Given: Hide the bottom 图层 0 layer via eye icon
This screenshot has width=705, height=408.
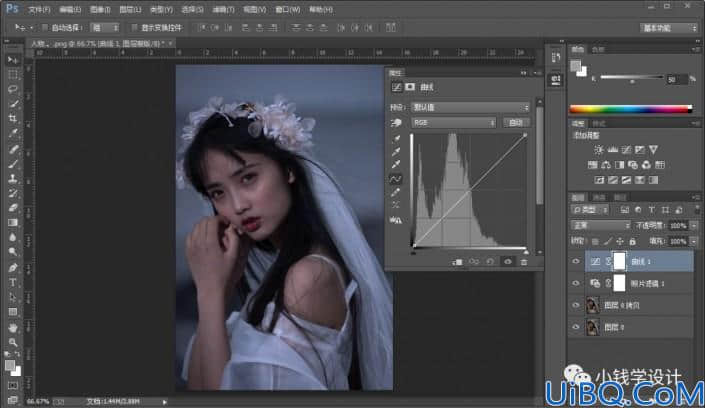Looking at the screenshot, I should pos(576,327).
